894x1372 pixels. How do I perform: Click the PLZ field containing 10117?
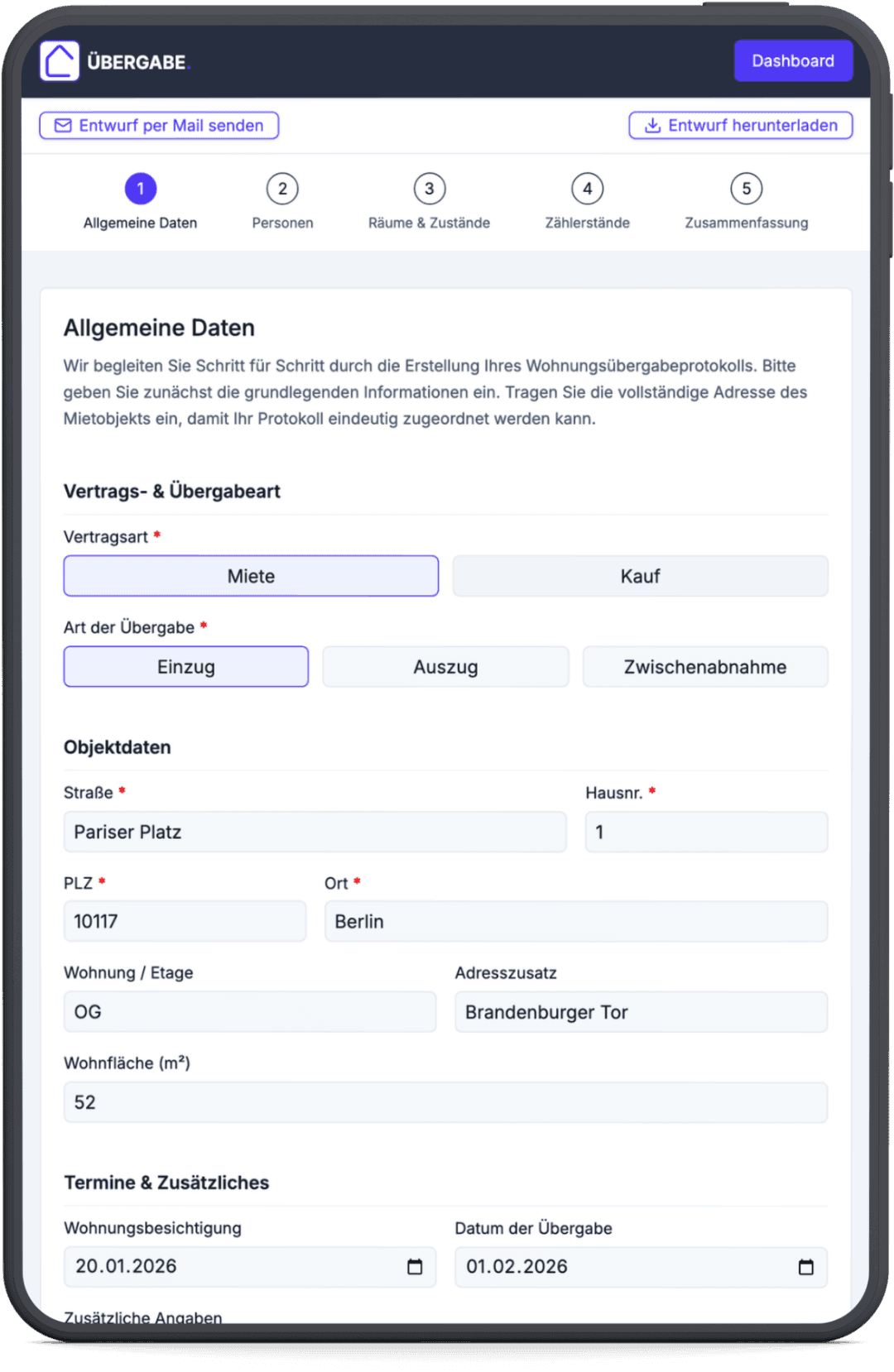[184, 920]
